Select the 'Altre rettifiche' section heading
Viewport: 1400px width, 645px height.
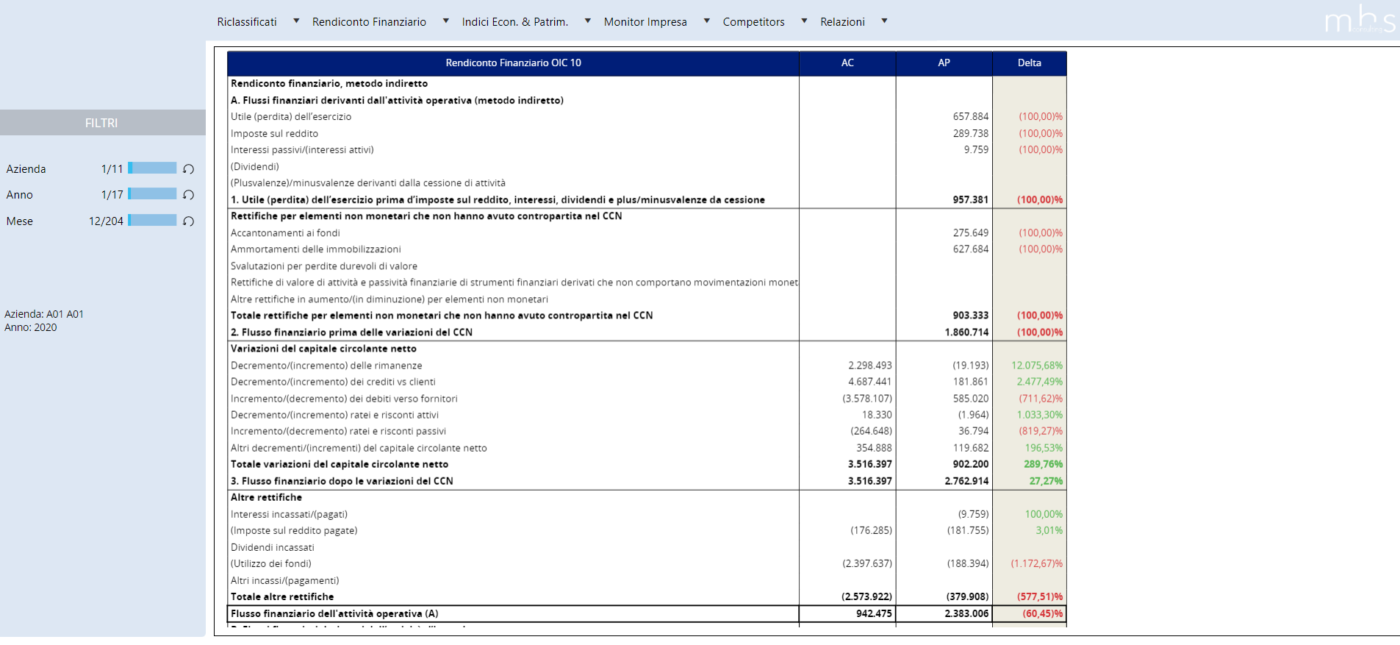266,497
